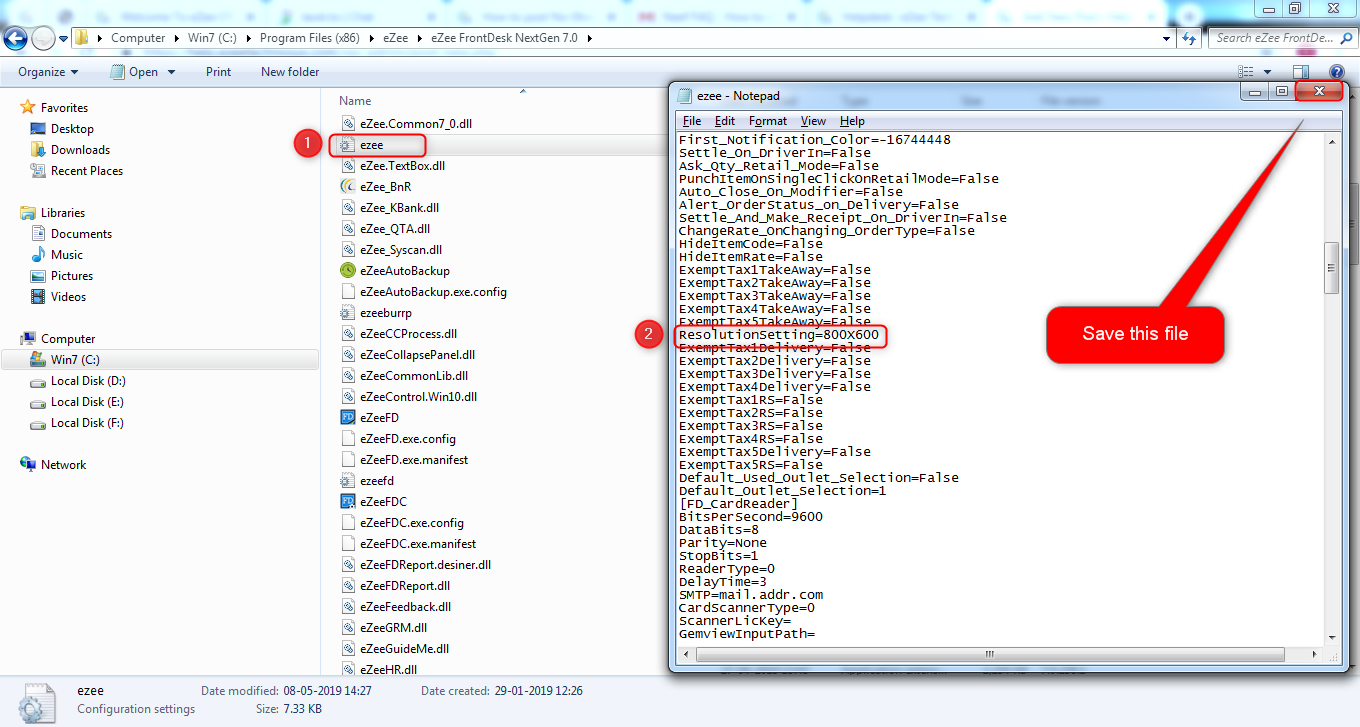Expand the Open button dropdown arrow
Screen dimensions: 1360x727
171,72
